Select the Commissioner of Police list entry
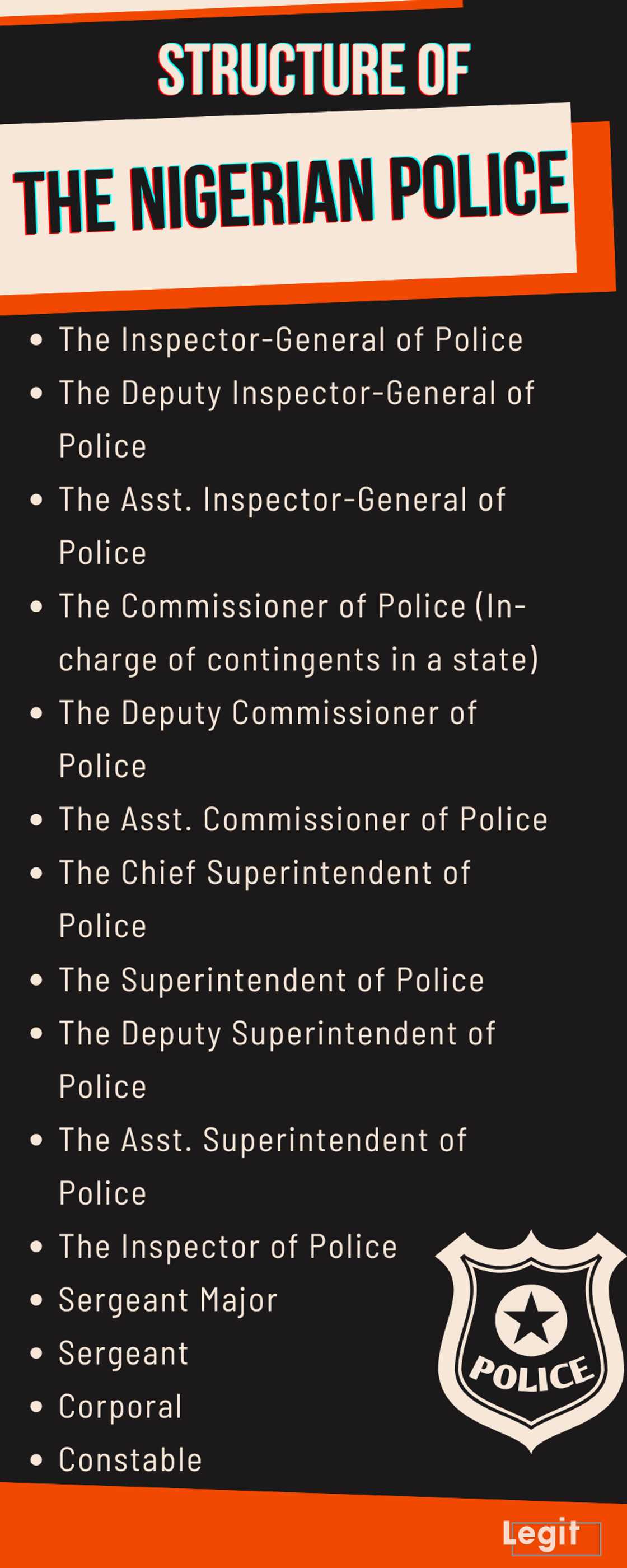Screen dimensions: 627x1568 click(x=293, y=607)
